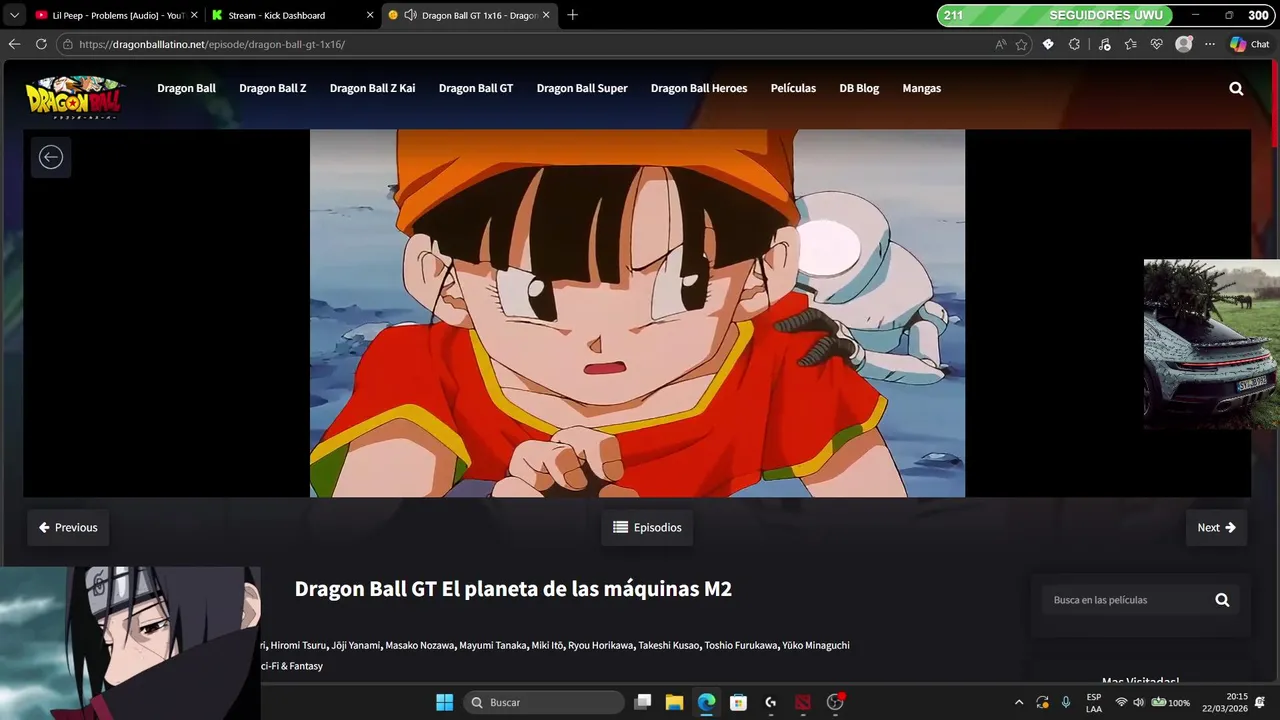Open cast link Yūko Minaguchi

pyautogui.click(x=816, y=645)
